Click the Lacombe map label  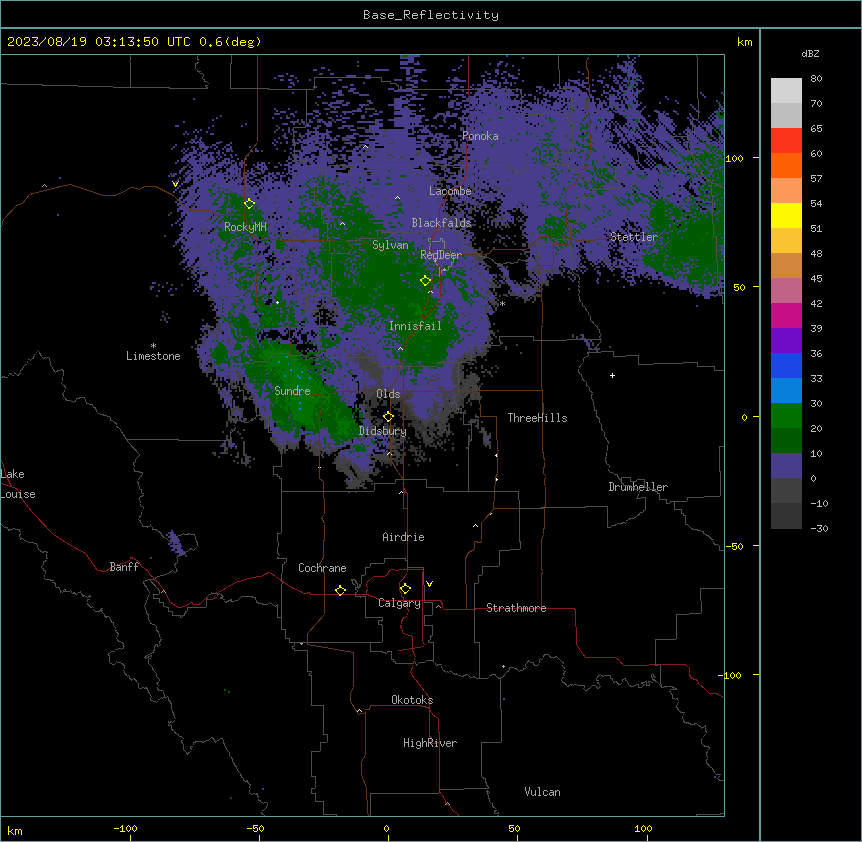tap(450, 191)
